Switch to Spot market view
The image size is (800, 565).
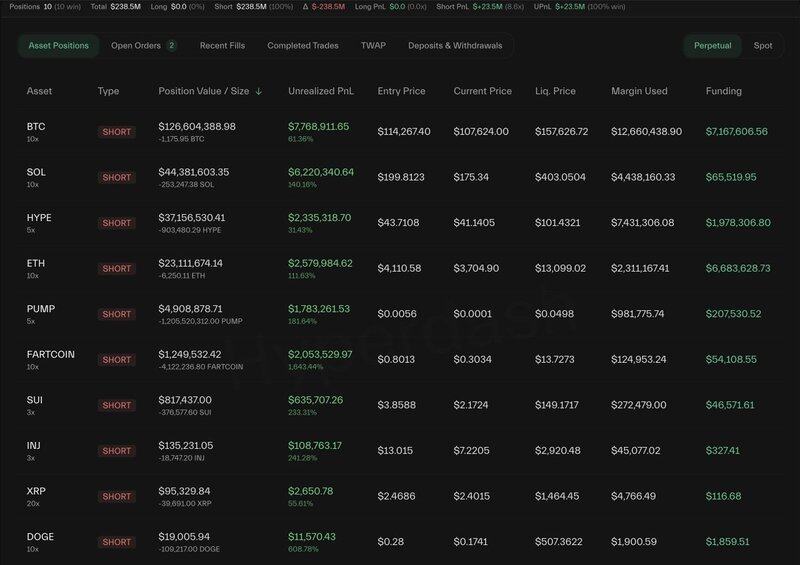[763, 45]
